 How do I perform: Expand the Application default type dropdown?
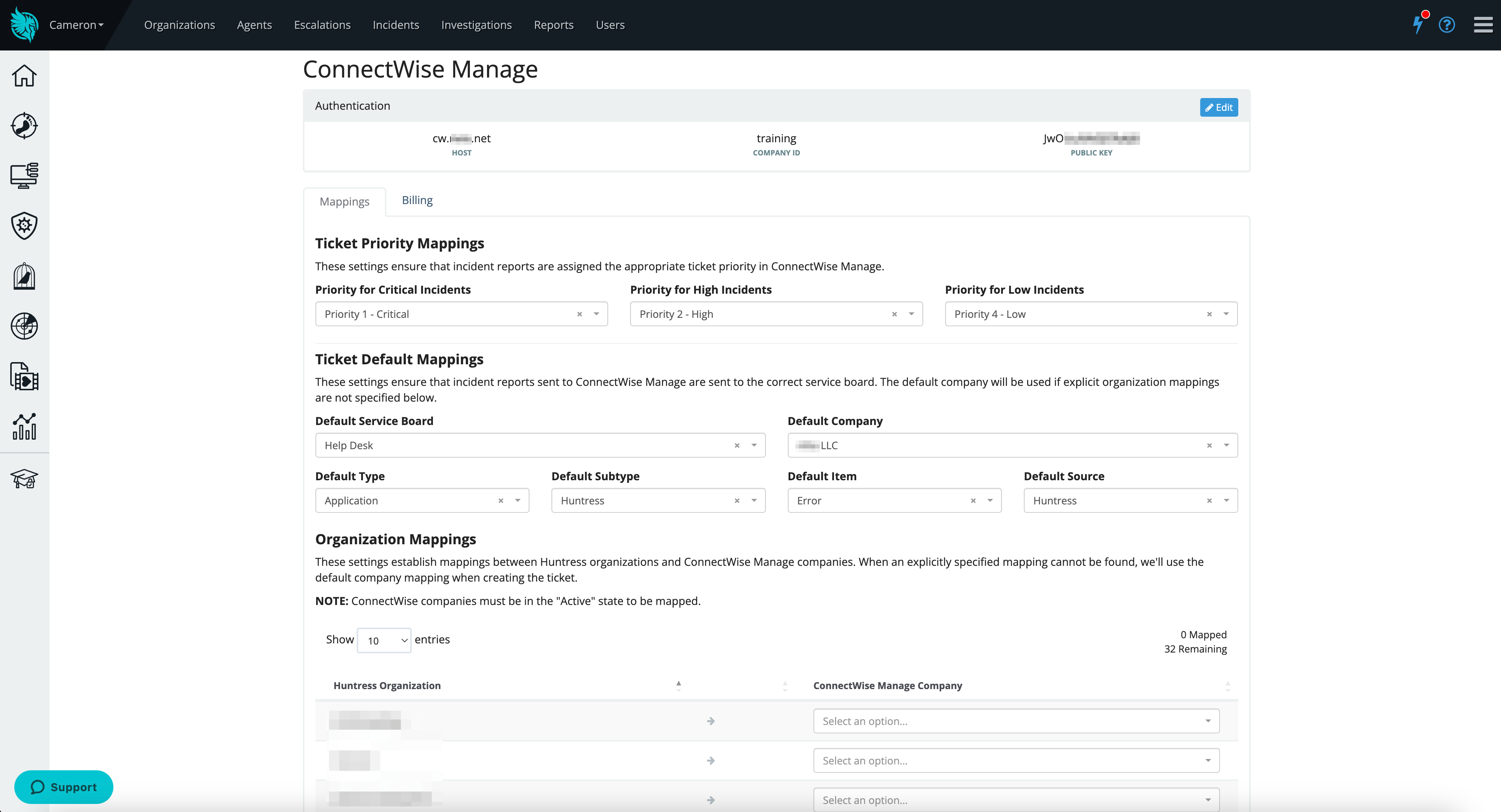coord(517,500)
